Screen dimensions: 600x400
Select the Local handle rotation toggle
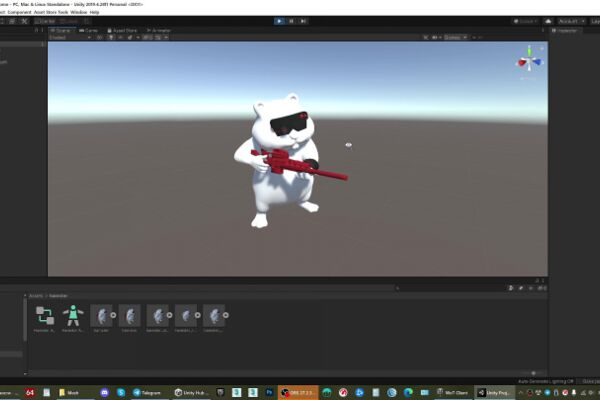[x=70, y=21]
